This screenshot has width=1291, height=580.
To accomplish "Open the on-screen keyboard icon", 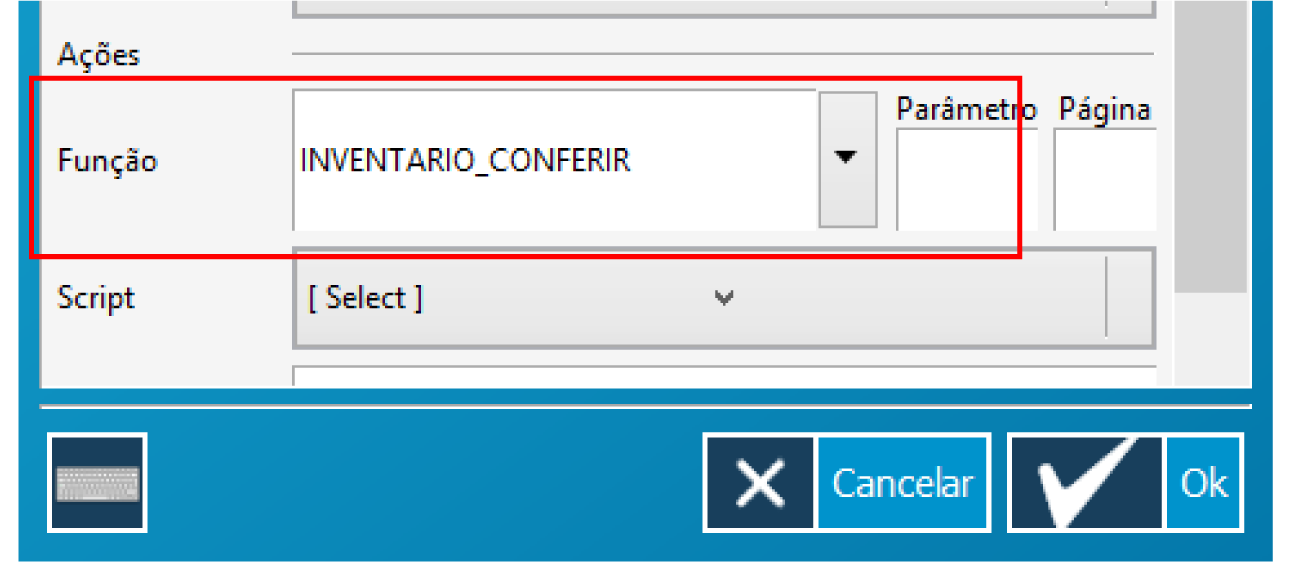I will pyautogui.click(x=97, y=483).
